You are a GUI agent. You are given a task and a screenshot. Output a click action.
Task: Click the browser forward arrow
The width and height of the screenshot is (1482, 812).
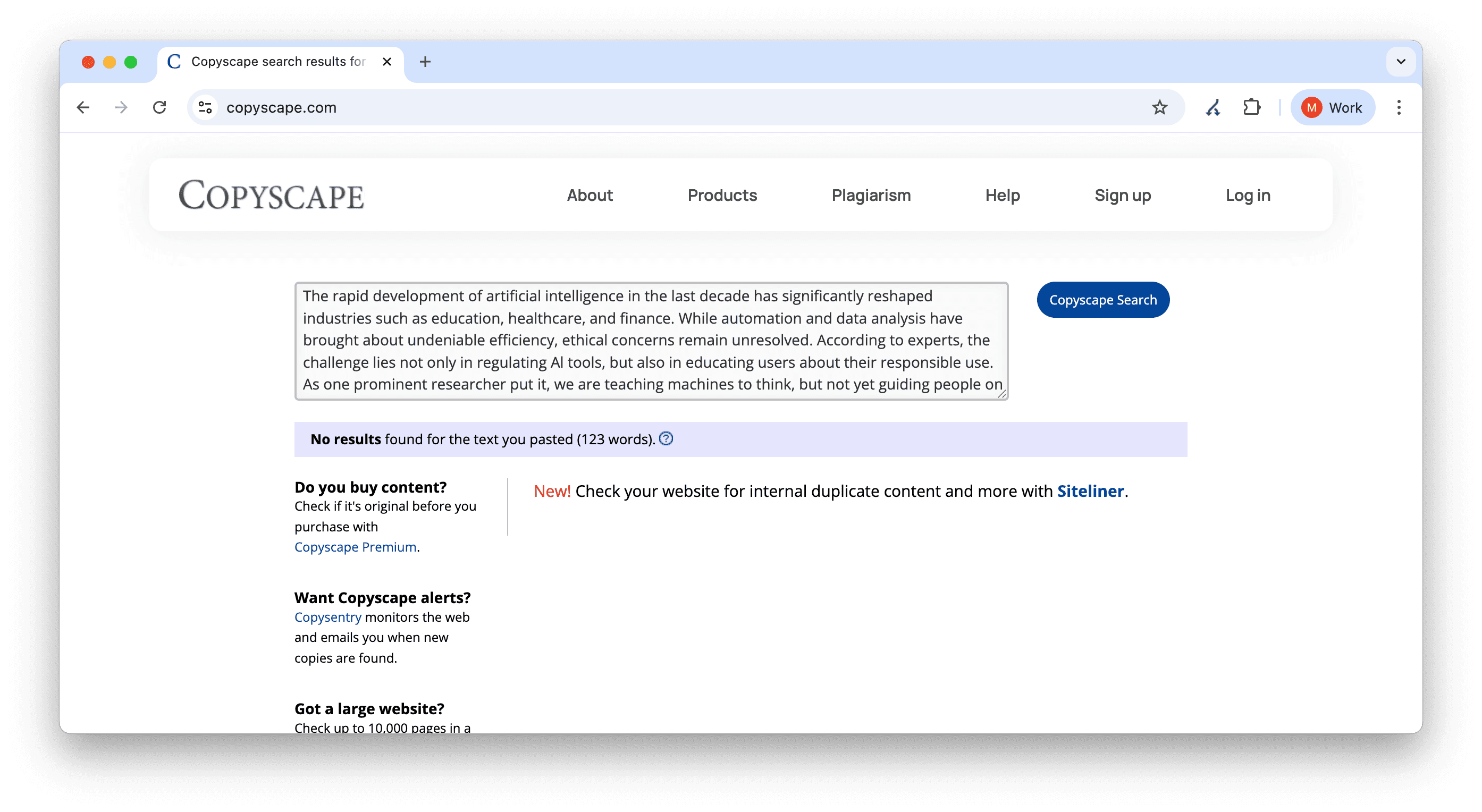[x=121, y=107]
